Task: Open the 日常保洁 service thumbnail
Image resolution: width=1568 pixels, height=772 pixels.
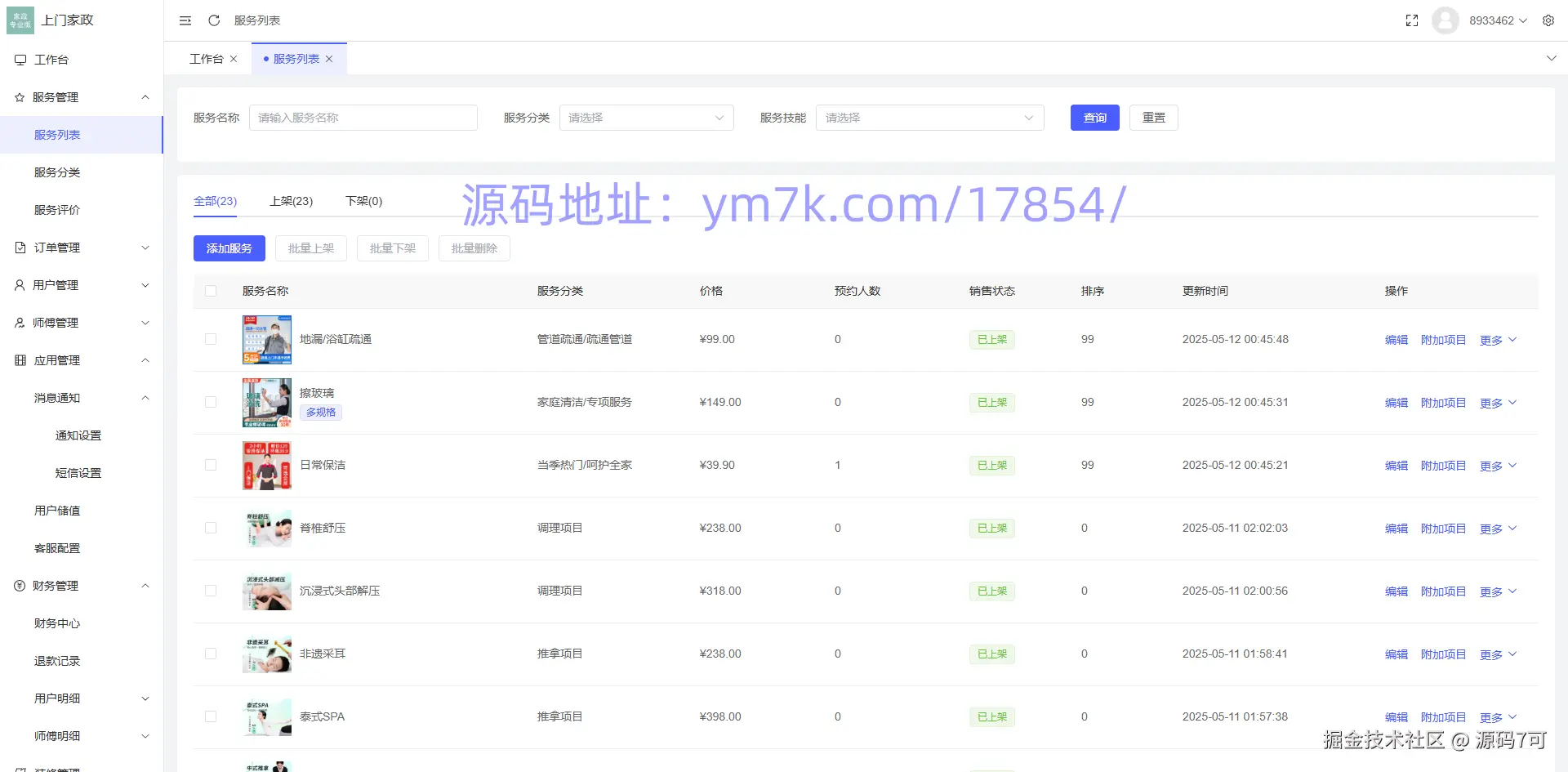Action: [x=267, y=466]
